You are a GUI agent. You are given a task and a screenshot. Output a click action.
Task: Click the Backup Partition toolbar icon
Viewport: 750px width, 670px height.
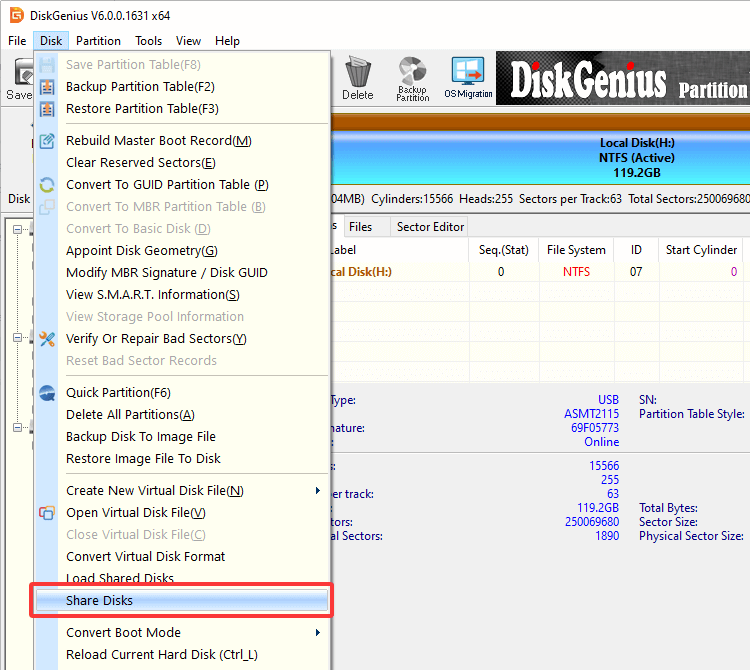pyautogui.click(x=412, y=78)
